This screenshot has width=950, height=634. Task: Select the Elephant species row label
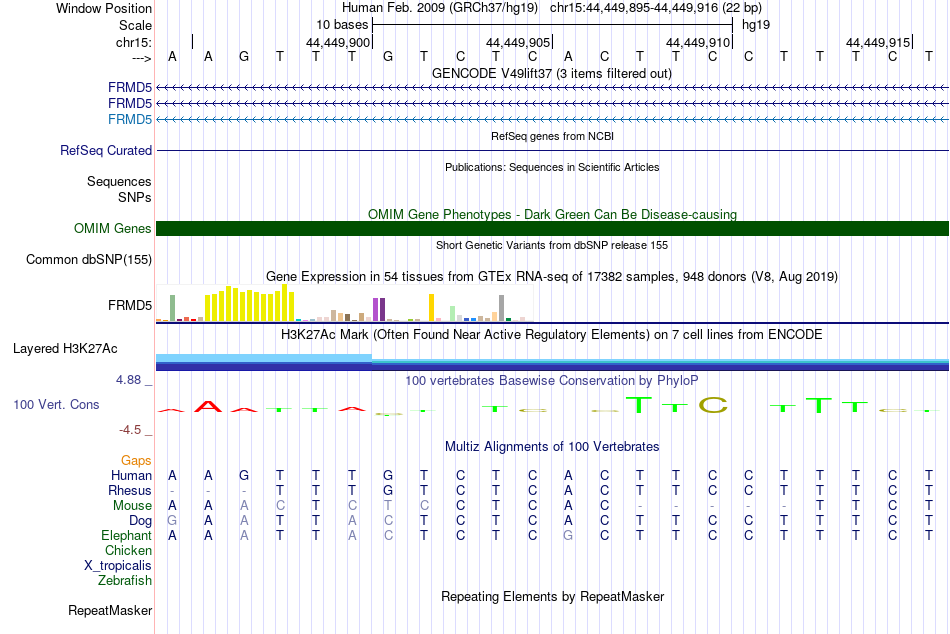coord(127,535)
